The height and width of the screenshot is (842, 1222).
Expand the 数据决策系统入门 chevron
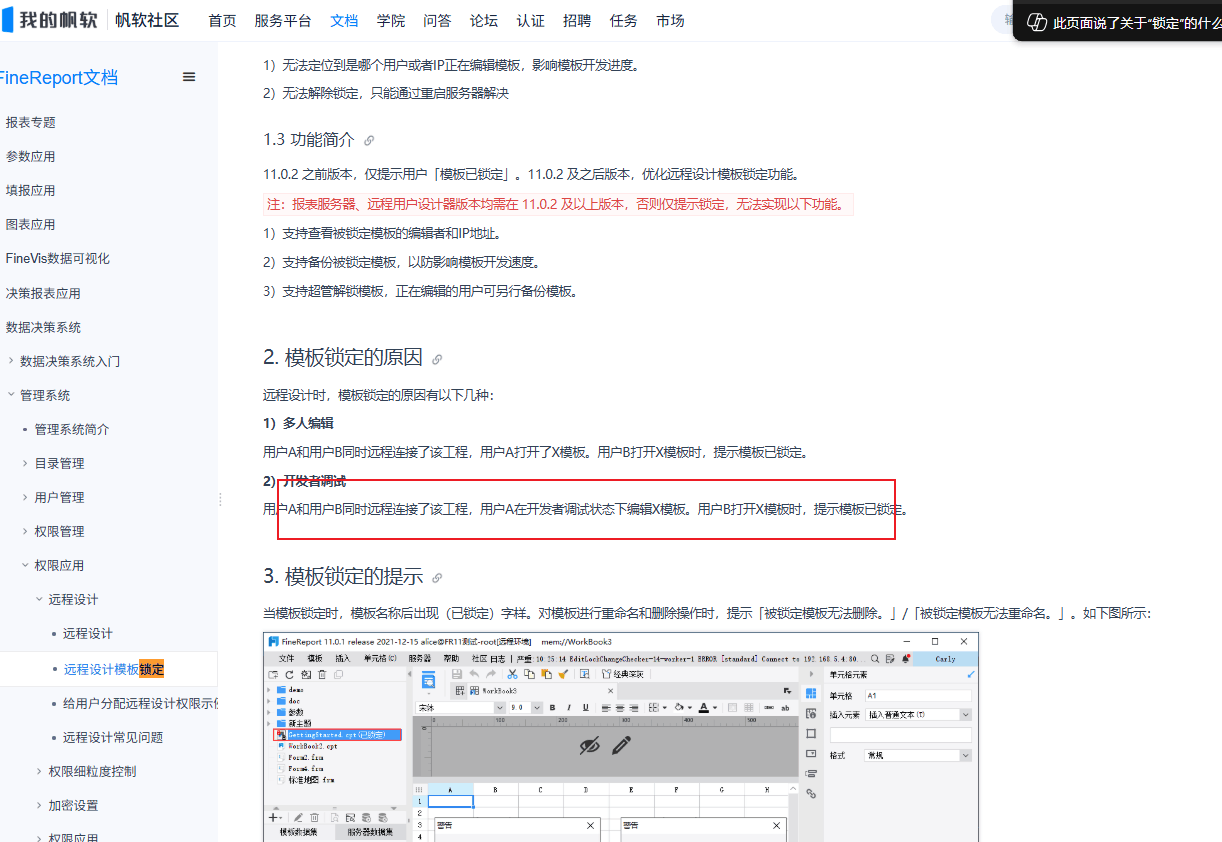coord(11,361)
